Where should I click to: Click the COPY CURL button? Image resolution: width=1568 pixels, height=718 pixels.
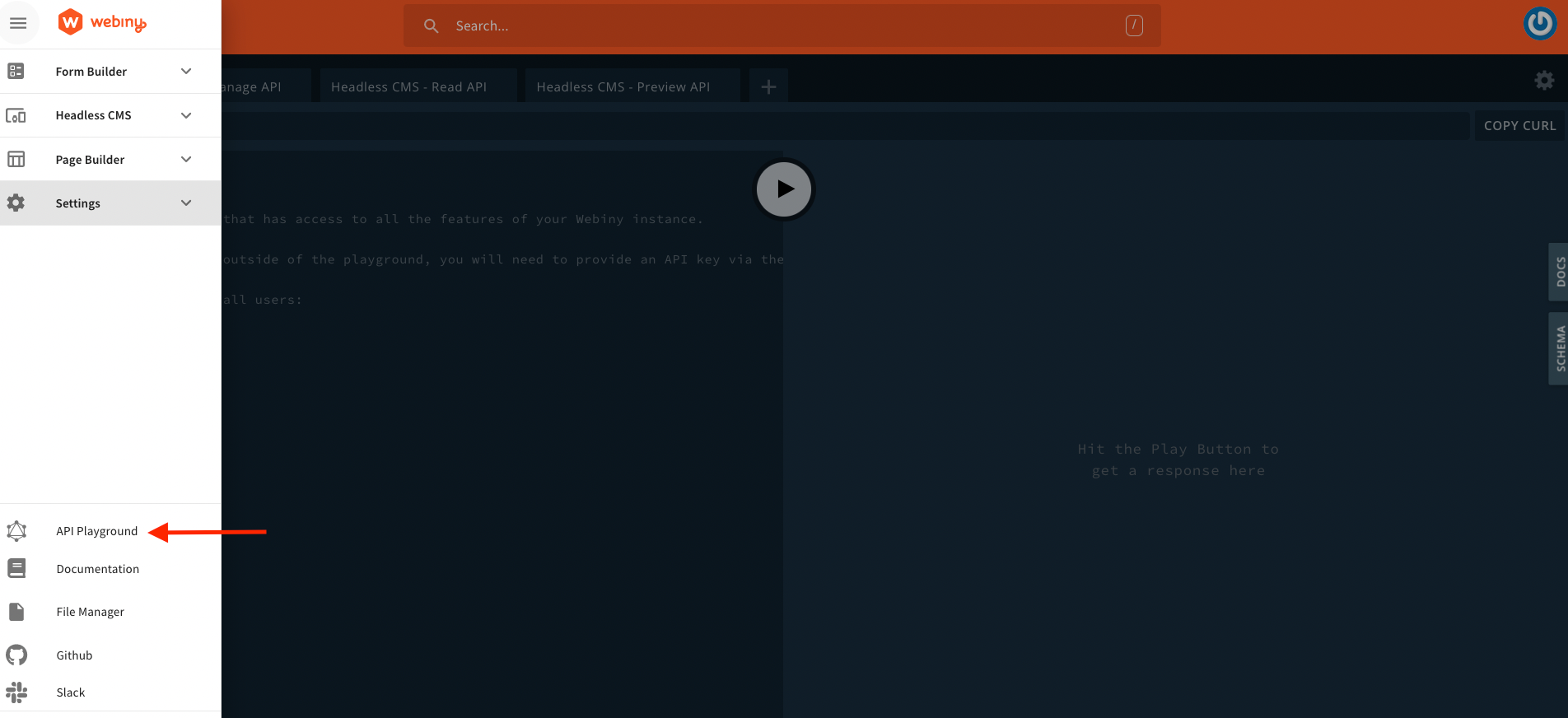tap(1519, 126)
